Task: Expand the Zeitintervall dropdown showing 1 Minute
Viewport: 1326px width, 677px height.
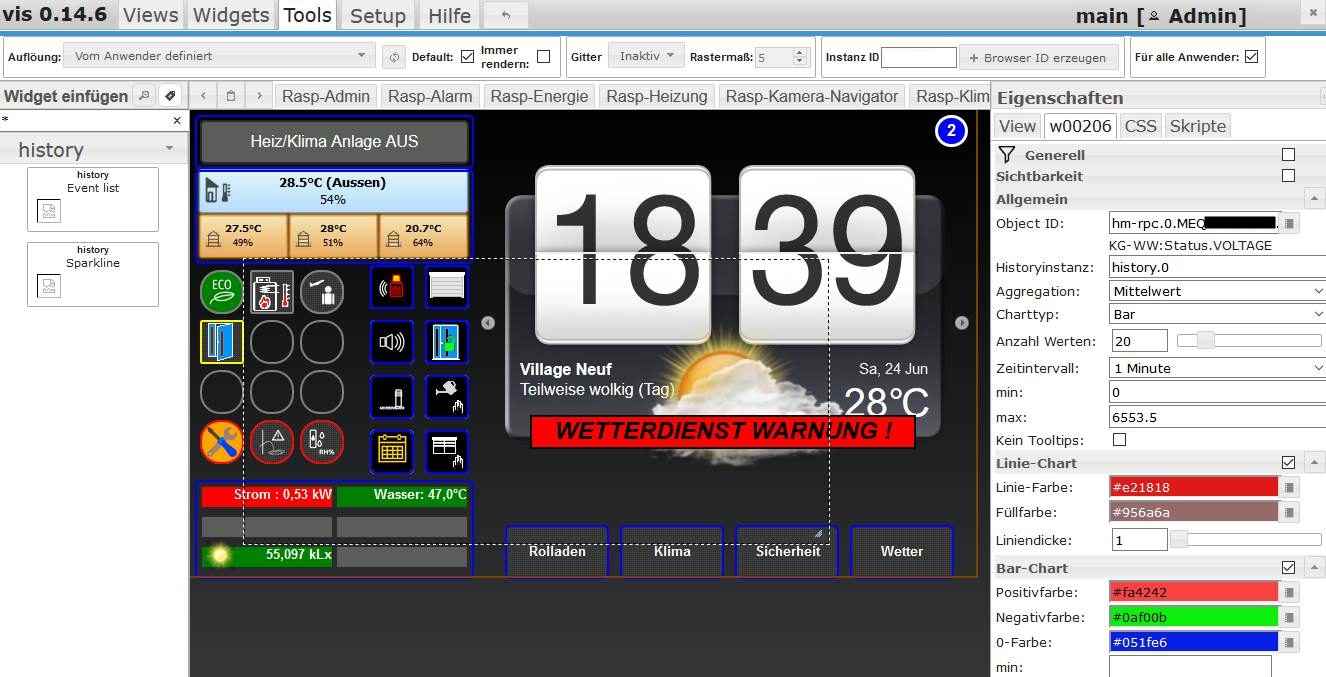Action: coord(1217,368)
